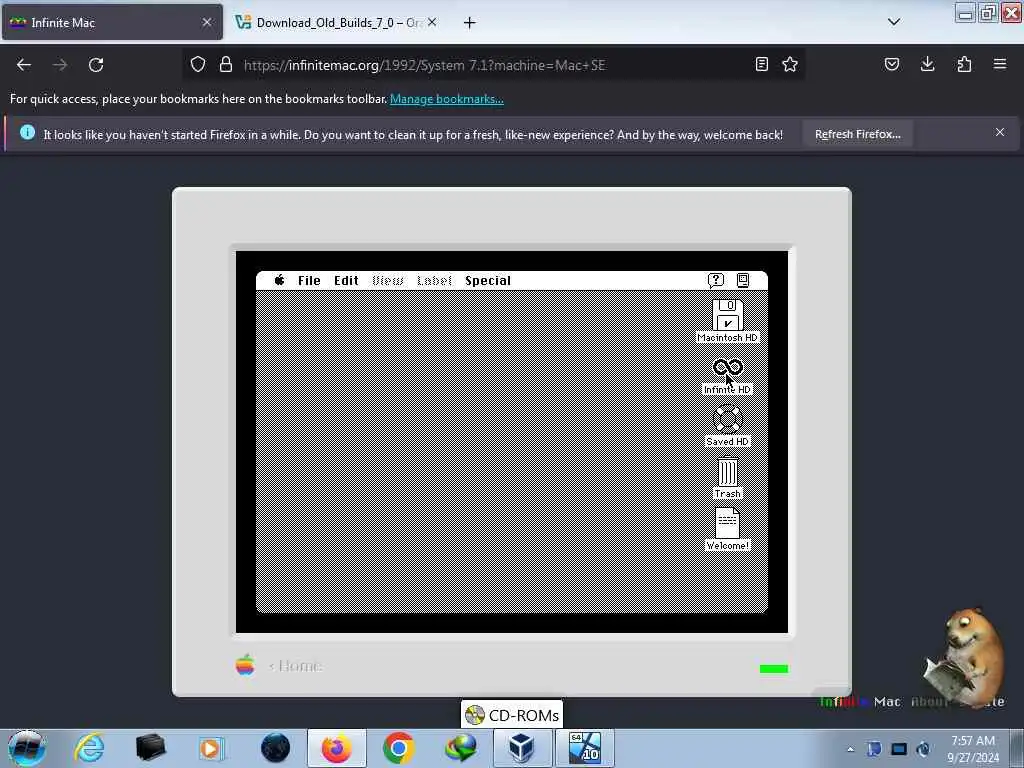Open the Balloon Help menu icon
Image resolution: width=1024 pixels, height=768 pixels.
point(716,280)
